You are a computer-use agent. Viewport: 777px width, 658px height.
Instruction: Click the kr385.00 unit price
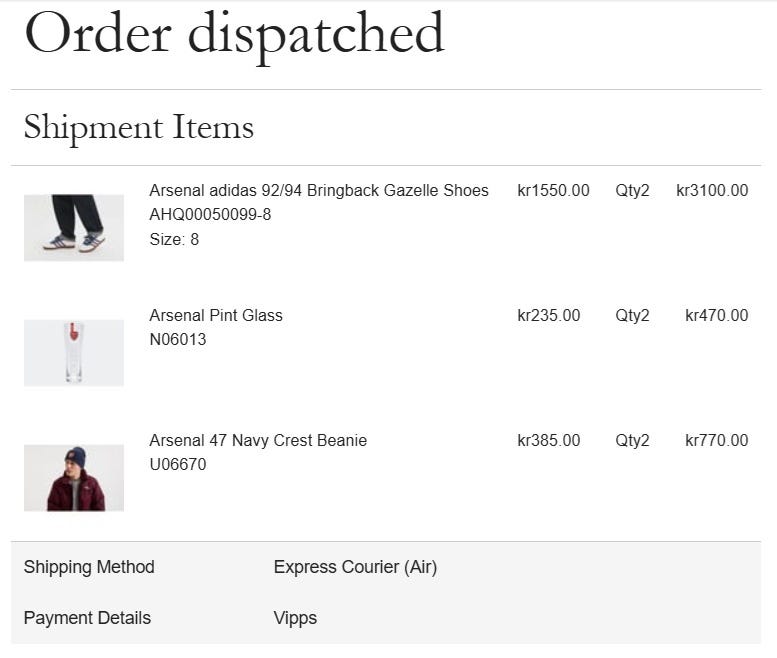(548, 440)
